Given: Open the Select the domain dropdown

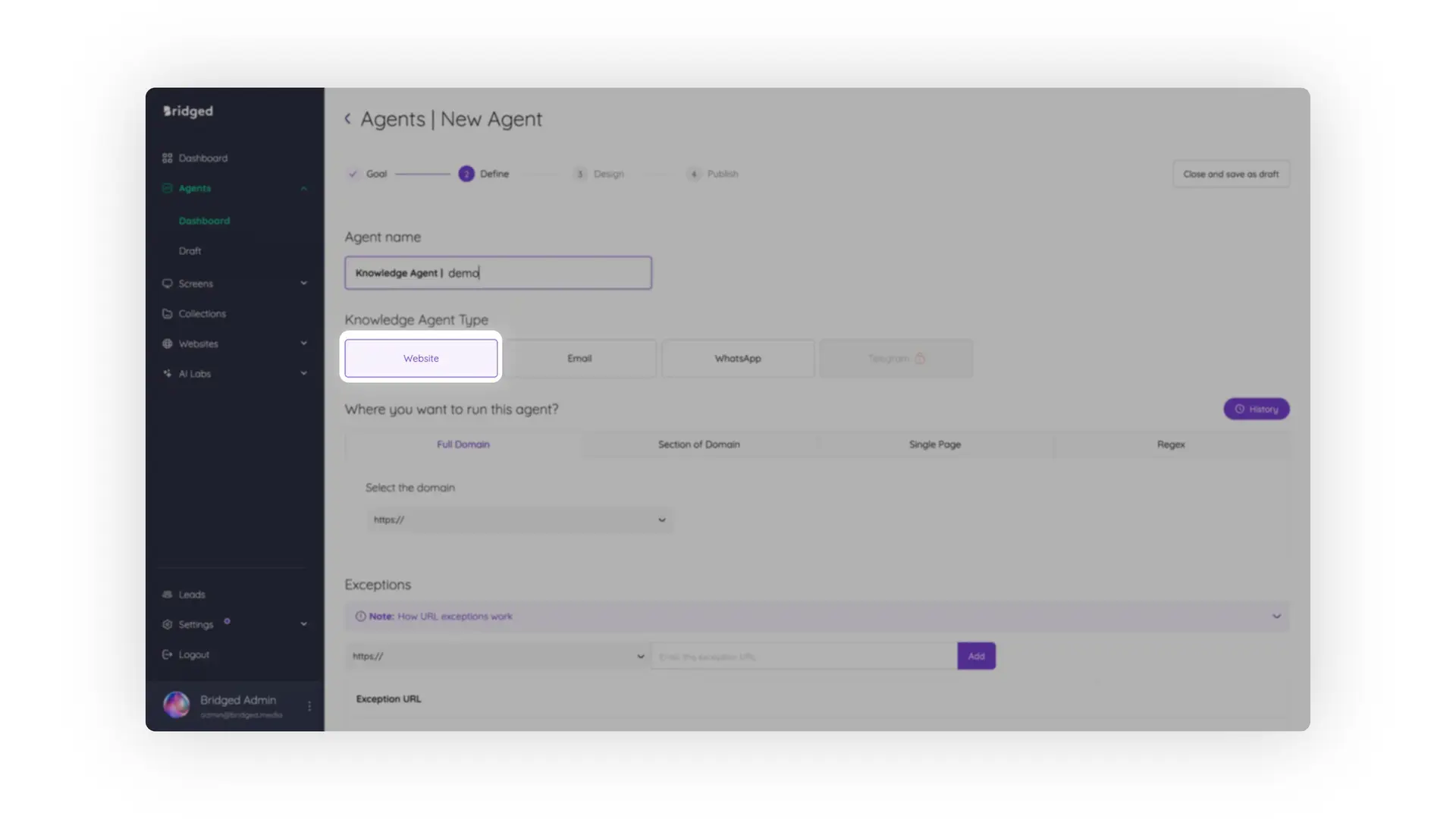Looking at the screenshot, I should click(x=519, y=519).
